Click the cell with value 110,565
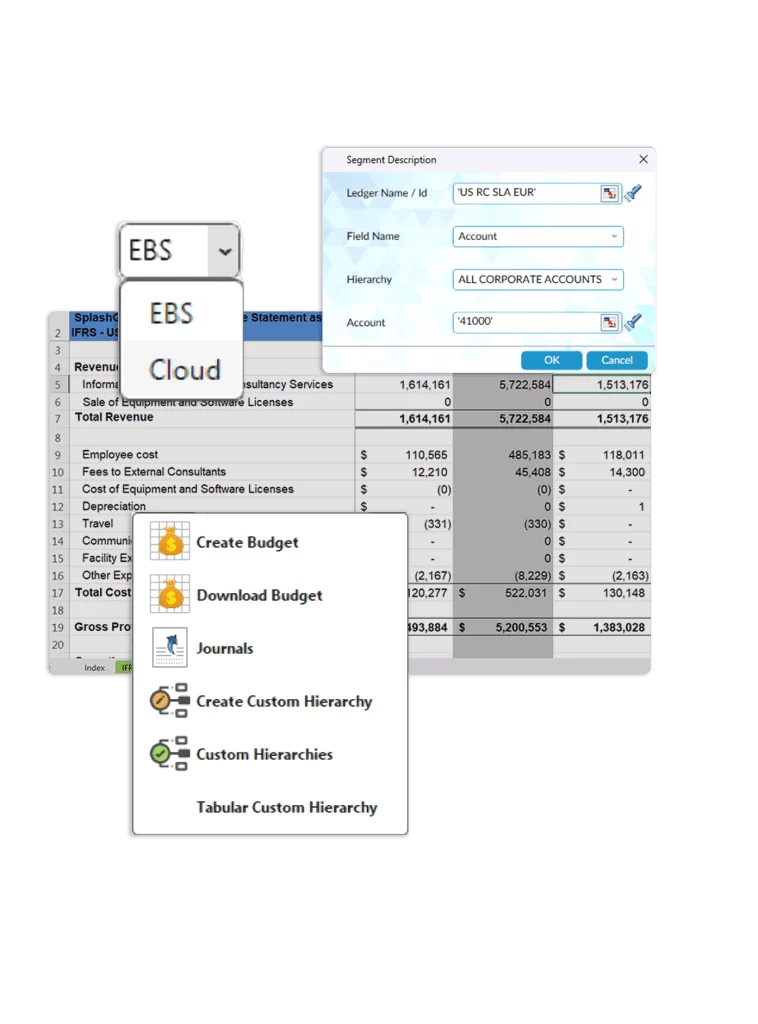Screen dimensions: 758x1024 pyautogui.click(x=404, y=455)
